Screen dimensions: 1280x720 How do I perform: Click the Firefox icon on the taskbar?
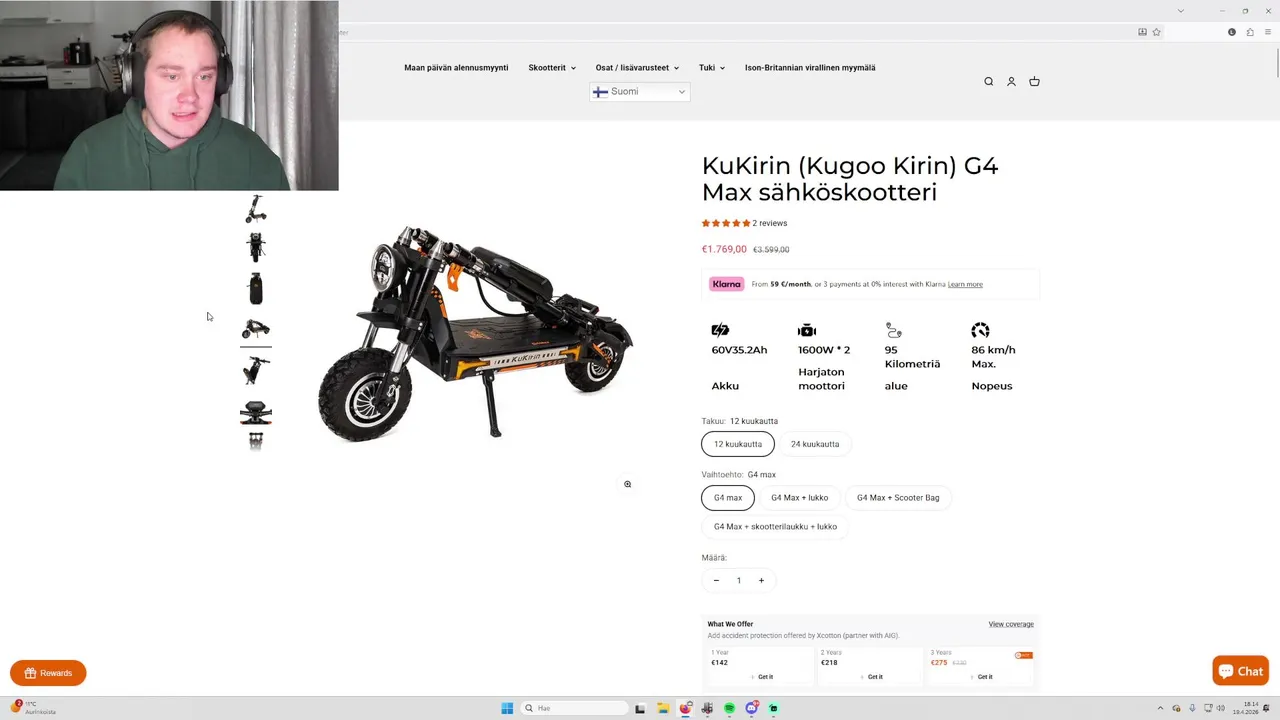pos(685,708)
